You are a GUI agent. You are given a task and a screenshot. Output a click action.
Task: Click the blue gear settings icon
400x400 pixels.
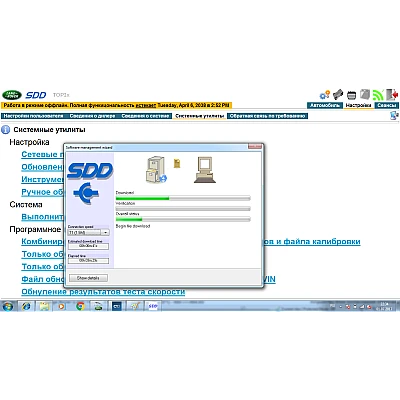324,95
